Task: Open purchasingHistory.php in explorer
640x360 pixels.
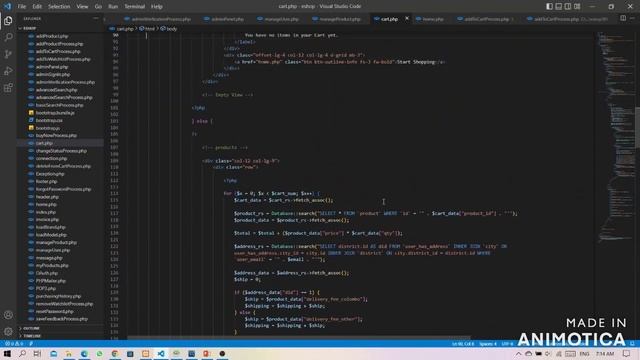Action: 58,296
